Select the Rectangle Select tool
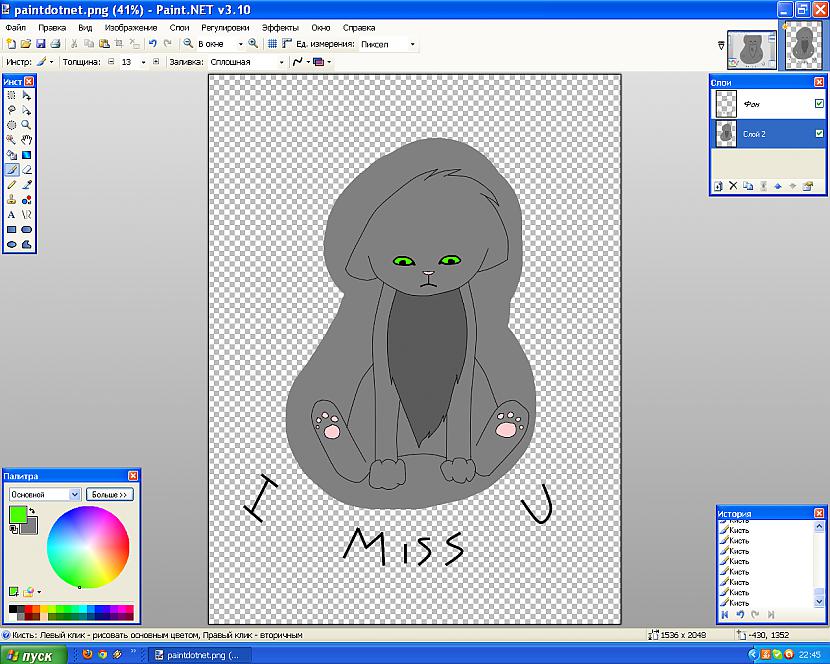 pyautogui.click(x=12, y=96)
